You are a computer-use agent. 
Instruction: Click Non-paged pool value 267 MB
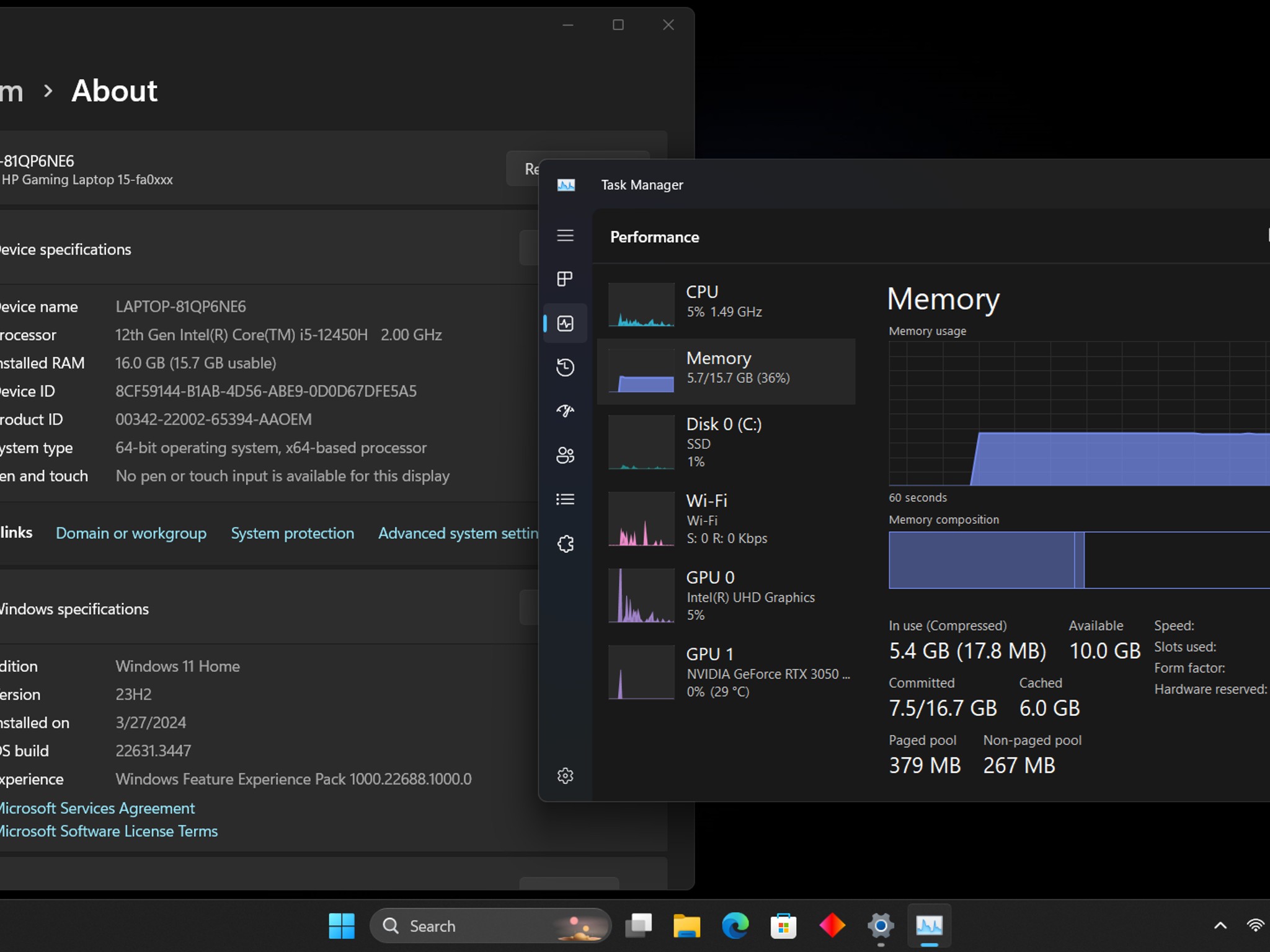point(1019,765)
